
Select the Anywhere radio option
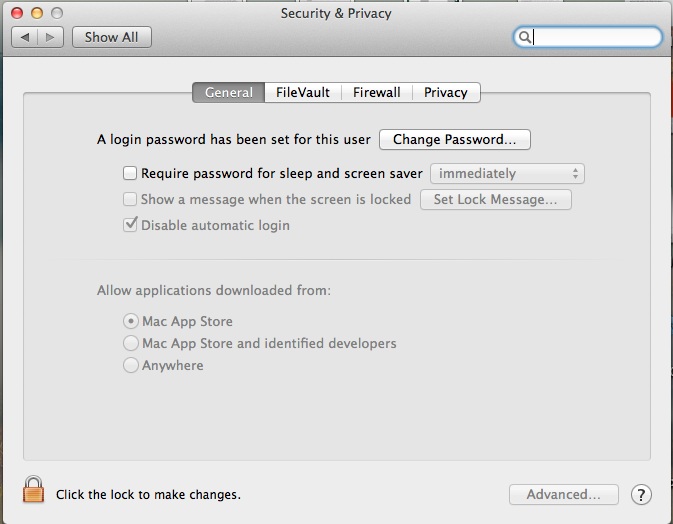[x=130, y=366]
